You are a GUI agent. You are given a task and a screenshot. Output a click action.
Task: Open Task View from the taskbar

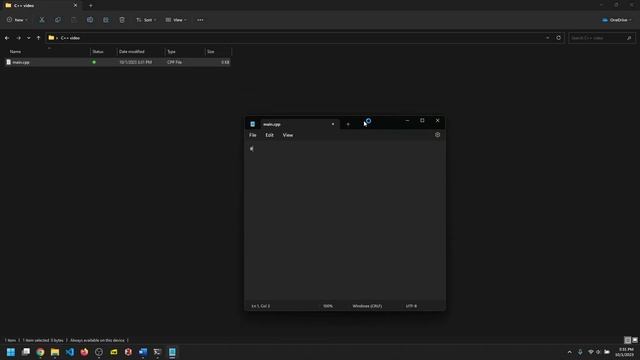click(x=26, y=352)
